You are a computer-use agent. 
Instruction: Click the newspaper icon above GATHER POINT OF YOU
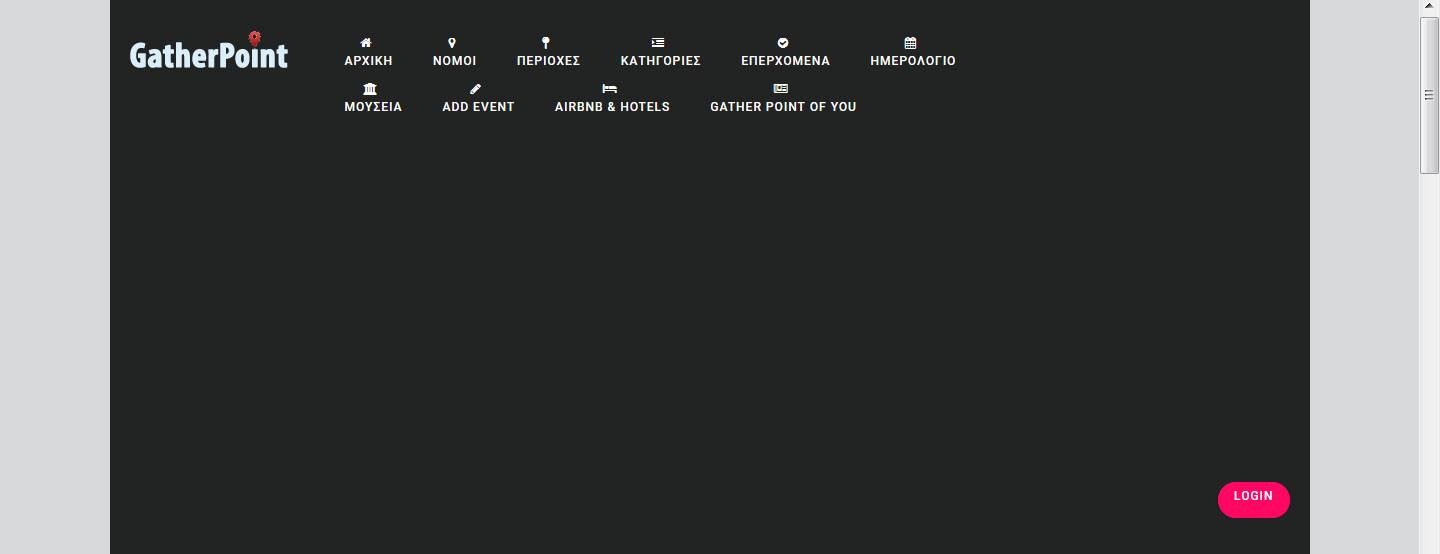coord(781,89)
